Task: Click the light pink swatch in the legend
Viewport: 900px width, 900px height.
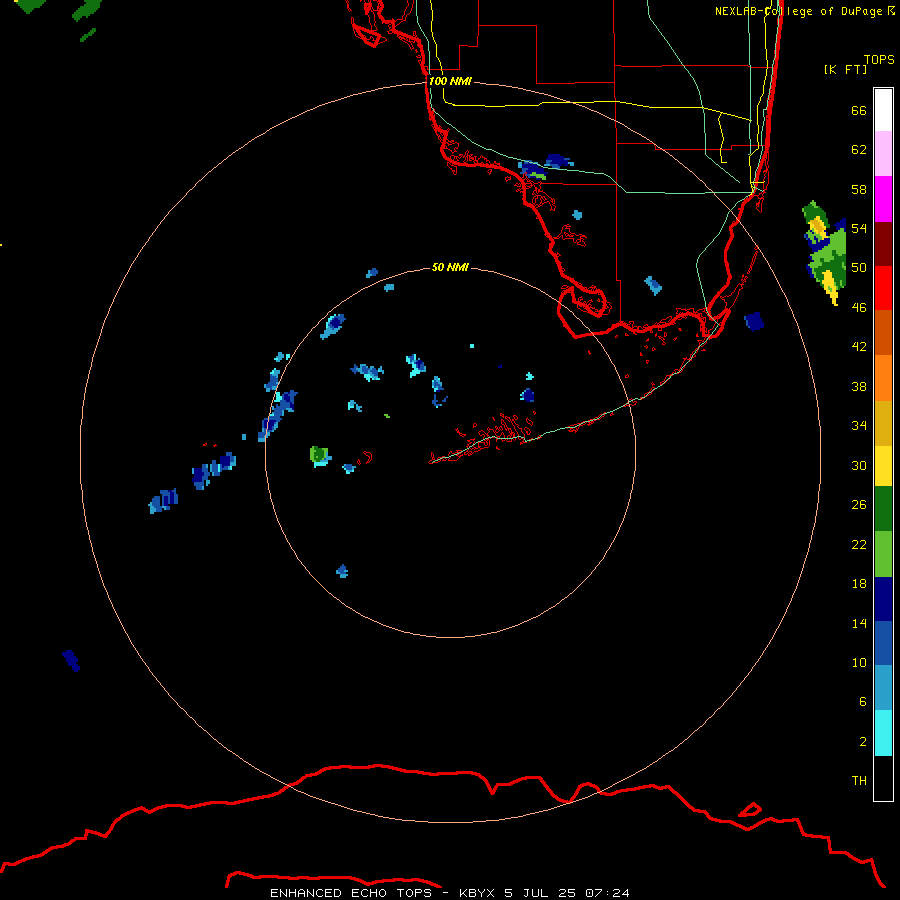Action: click(883, 154)
